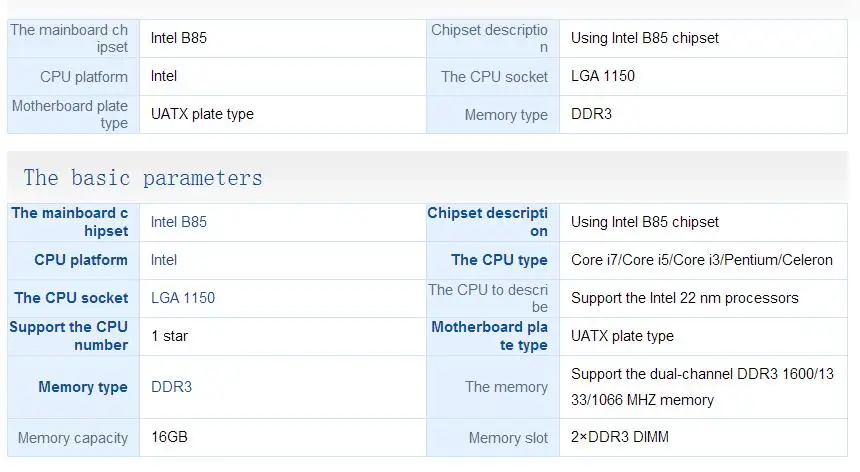
Task: Click "The basic parameters" section heading
Action: pos(143,178)
